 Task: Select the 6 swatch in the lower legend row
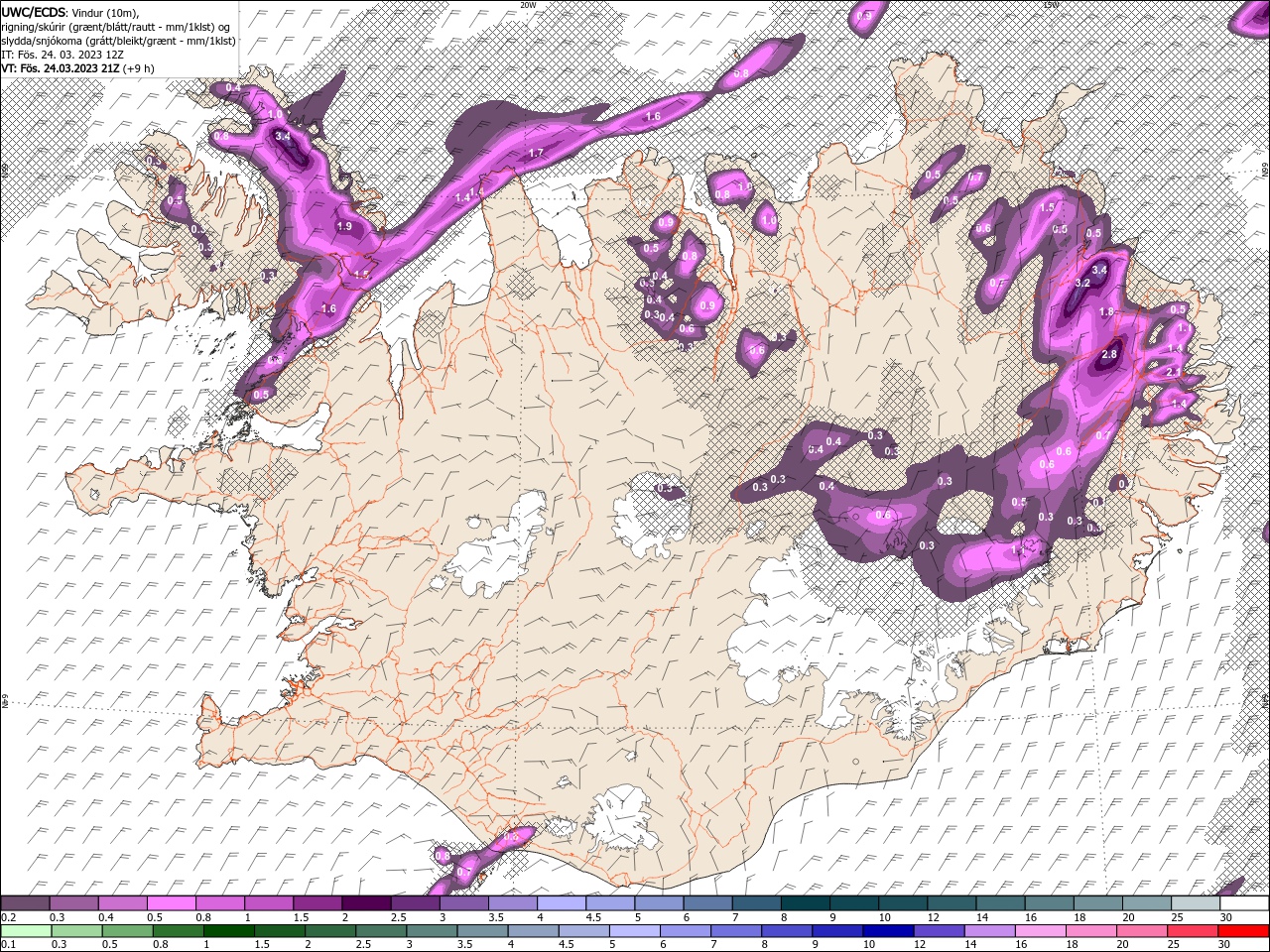pyautogui.click(x=685, y=931)
